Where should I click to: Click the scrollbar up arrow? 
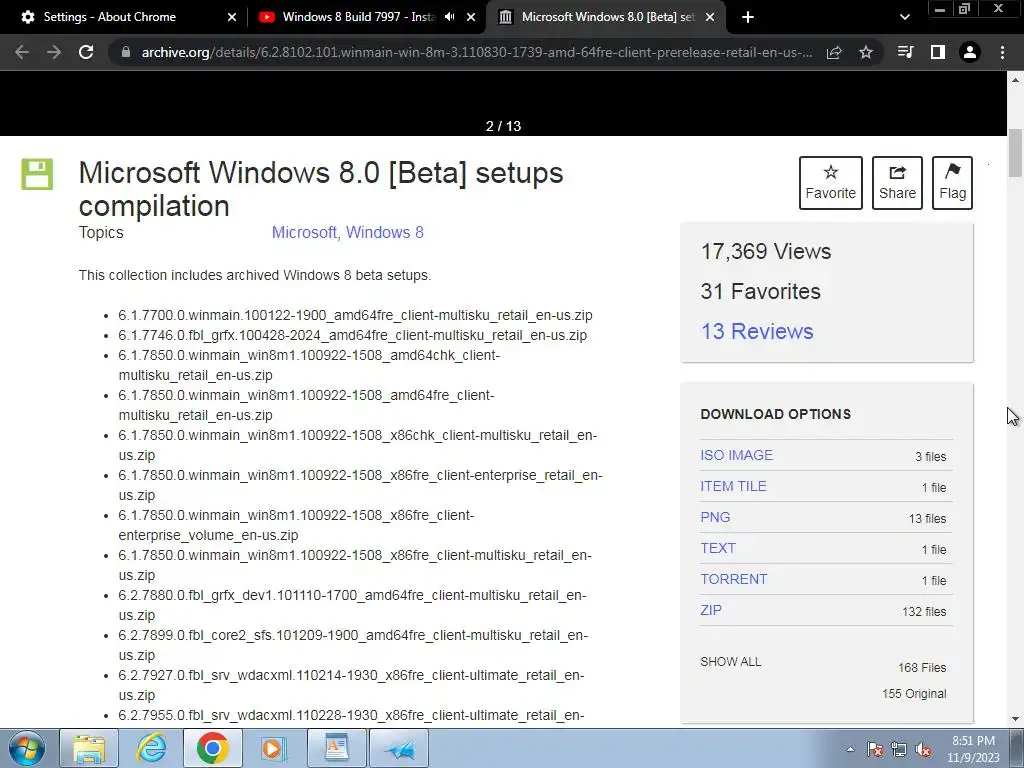[x=1015, y=80]
